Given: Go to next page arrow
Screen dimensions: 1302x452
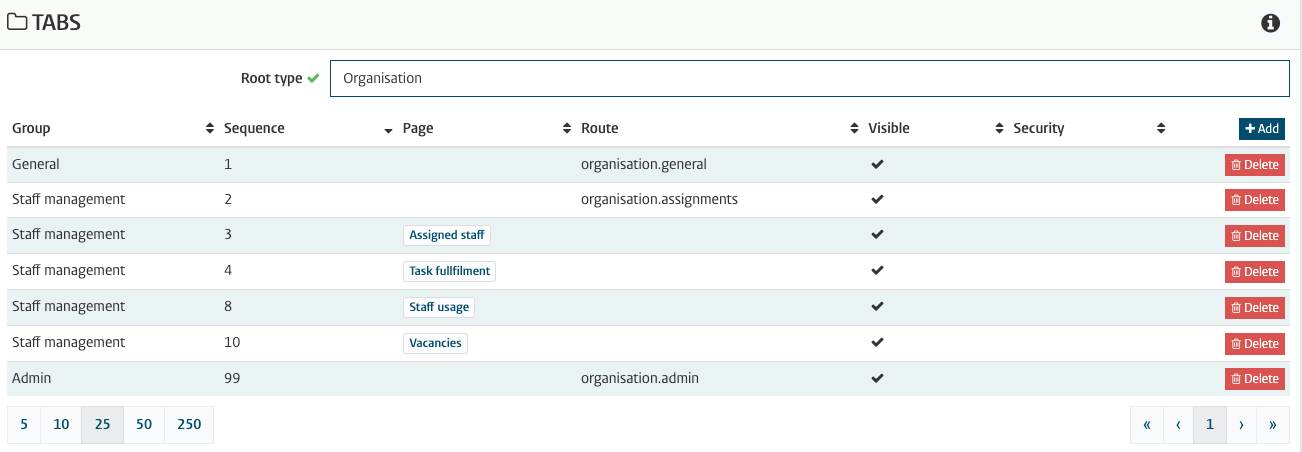Looking at the screenshot, I should click(1241, 424).
